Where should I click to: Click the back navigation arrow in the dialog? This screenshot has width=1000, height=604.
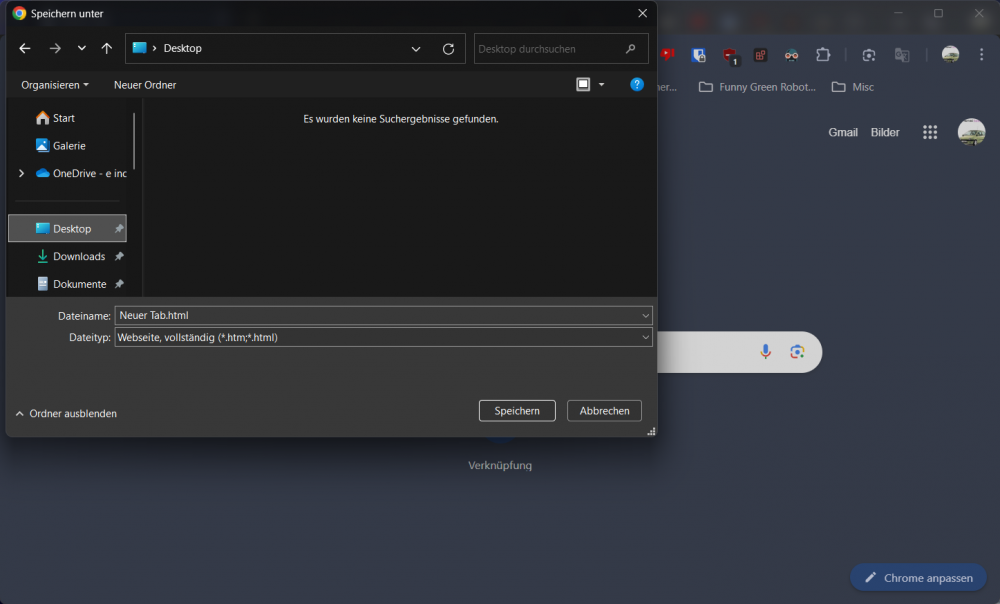point(24,48)
